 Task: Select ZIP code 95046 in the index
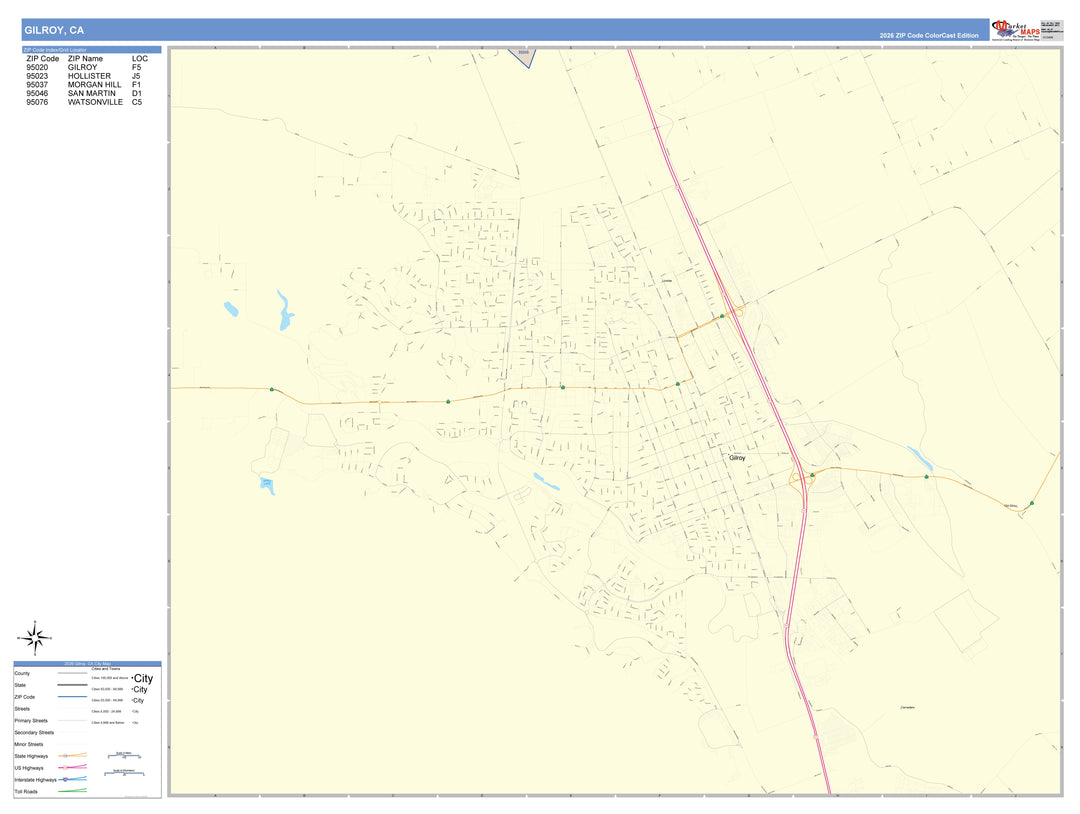pyautogui.click(x=37, y=94)
